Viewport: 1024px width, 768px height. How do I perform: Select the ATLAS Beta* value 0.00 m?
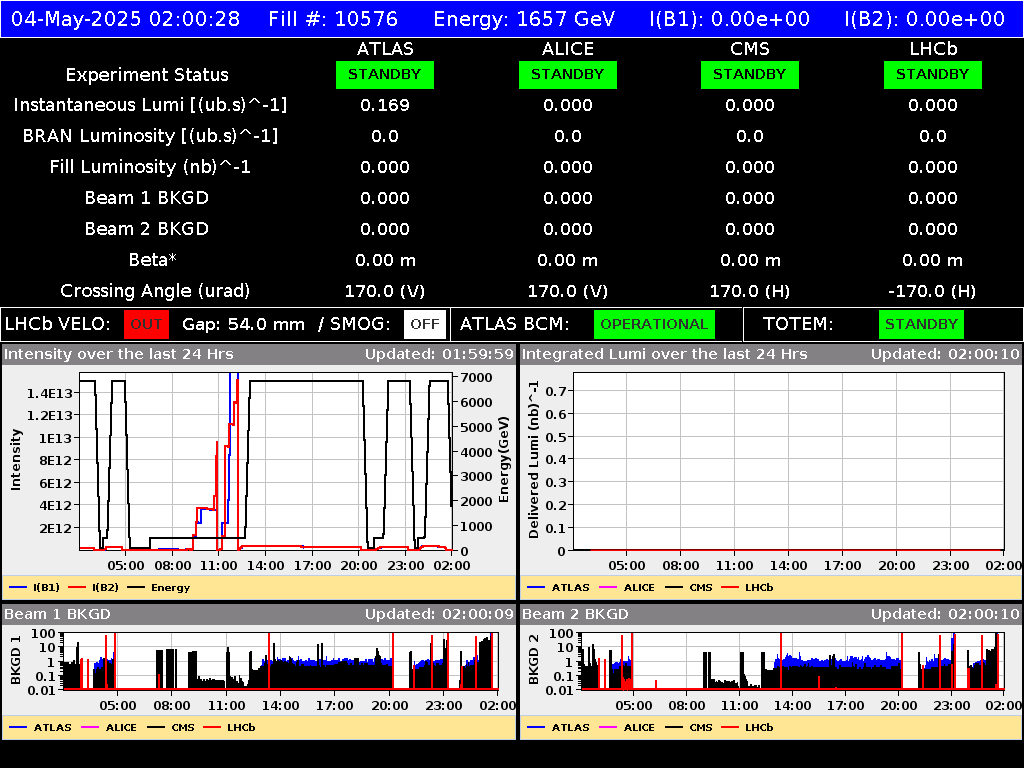pyautogui.click(x=385, y=261)
